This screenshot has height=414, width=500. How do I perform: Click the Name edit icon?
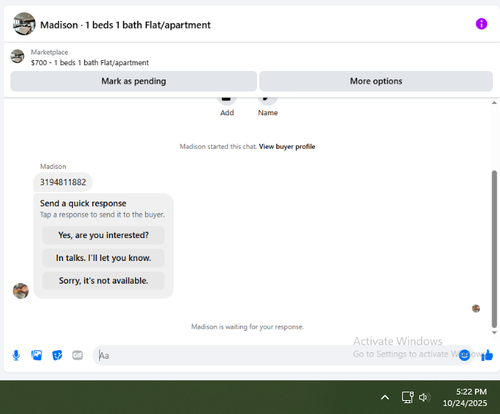pos(267,100)
